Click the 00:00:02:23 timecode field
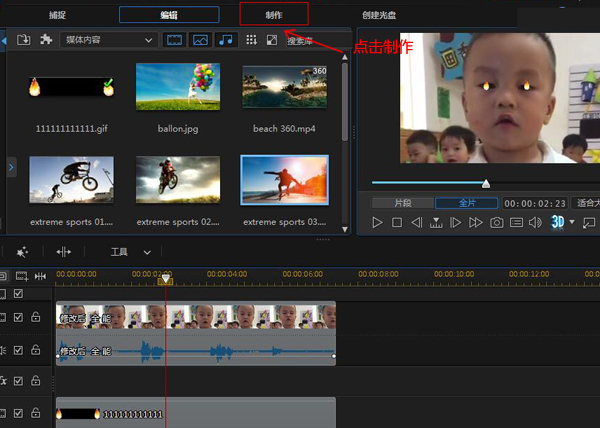The image size is (600, 428). (x=535, y=203)
